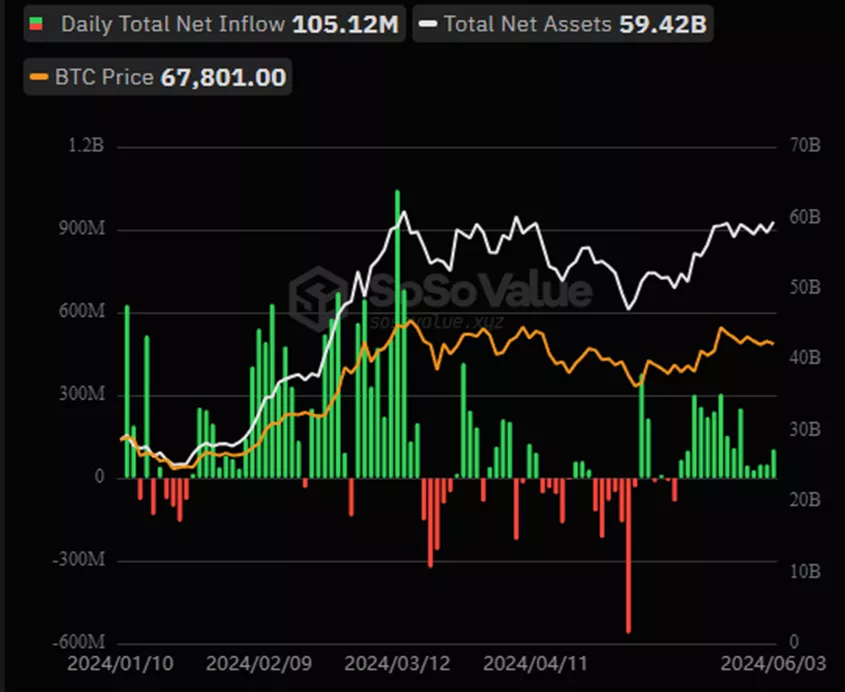Click the 67,801.00 BTC price value
Viewport: 845px width, 692px height.
click(222, 77)
